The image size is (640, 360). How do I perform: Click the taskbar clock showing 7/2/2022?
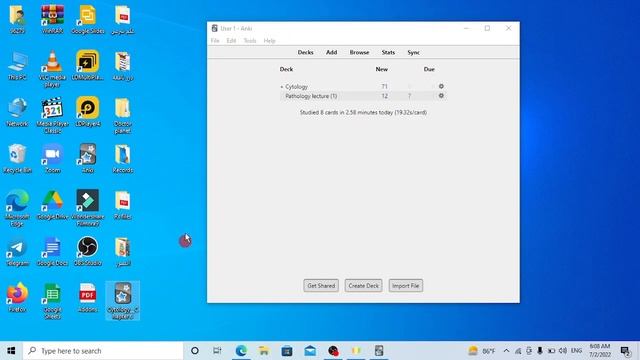[600, 351]
